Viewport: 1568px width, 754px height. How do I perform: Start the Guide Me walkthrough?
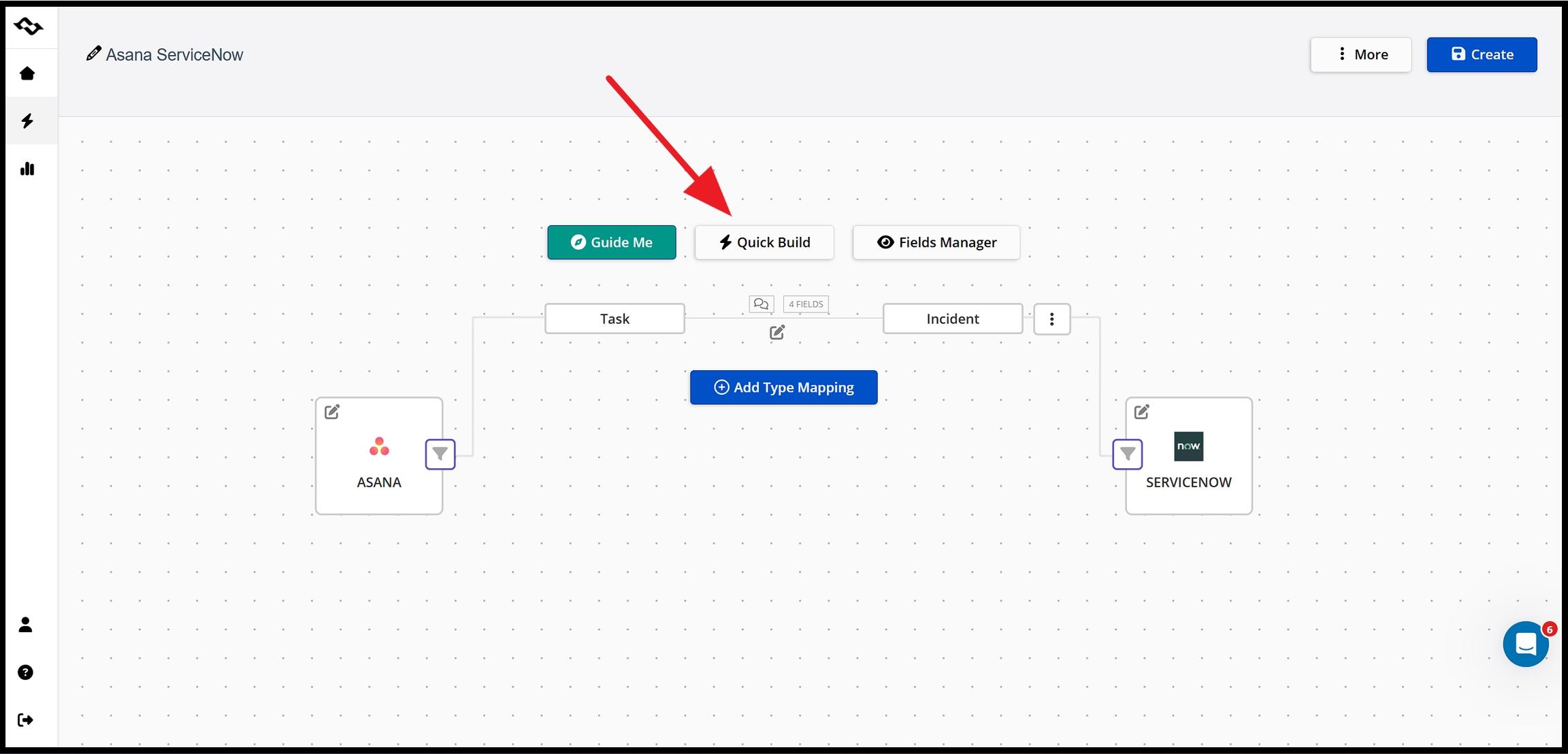click(x=612, y=242)
